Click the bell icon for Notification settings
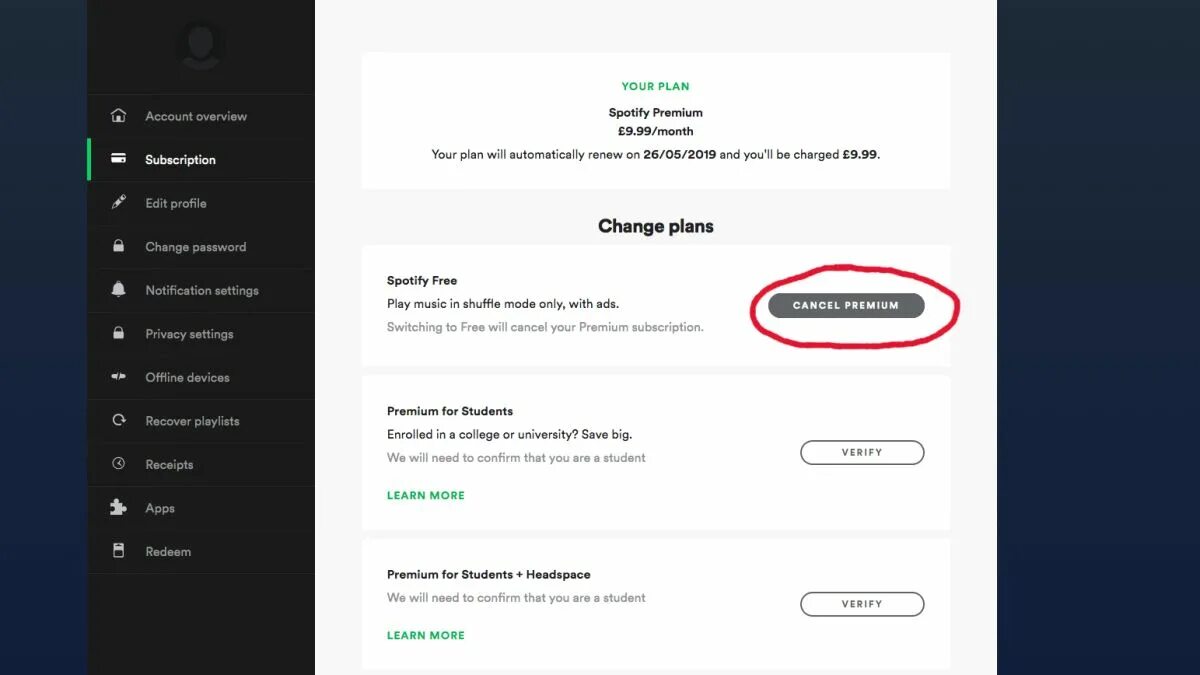1200x675 pixels. 118,290
